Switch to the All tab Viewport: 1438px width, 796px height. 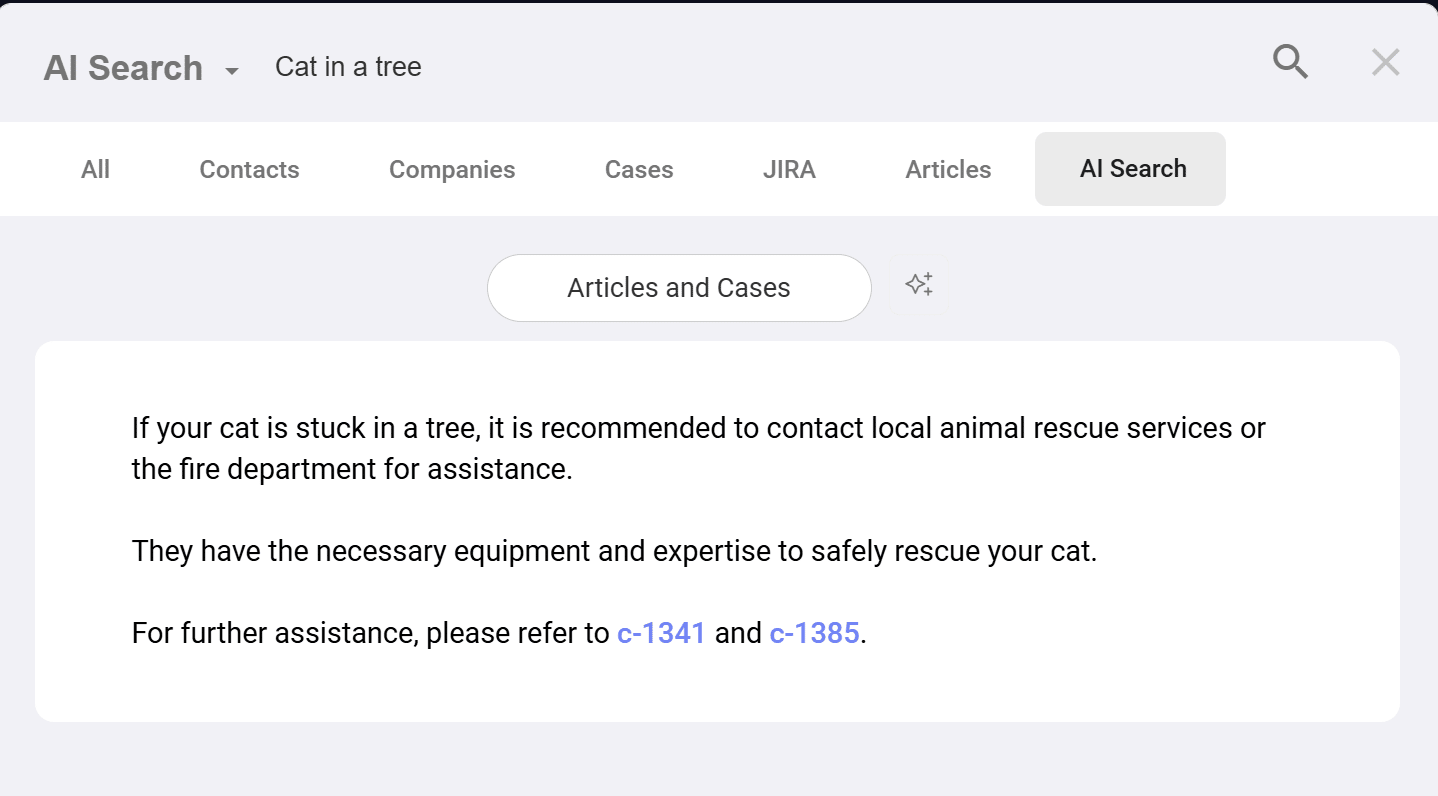(x=95, y=170)
